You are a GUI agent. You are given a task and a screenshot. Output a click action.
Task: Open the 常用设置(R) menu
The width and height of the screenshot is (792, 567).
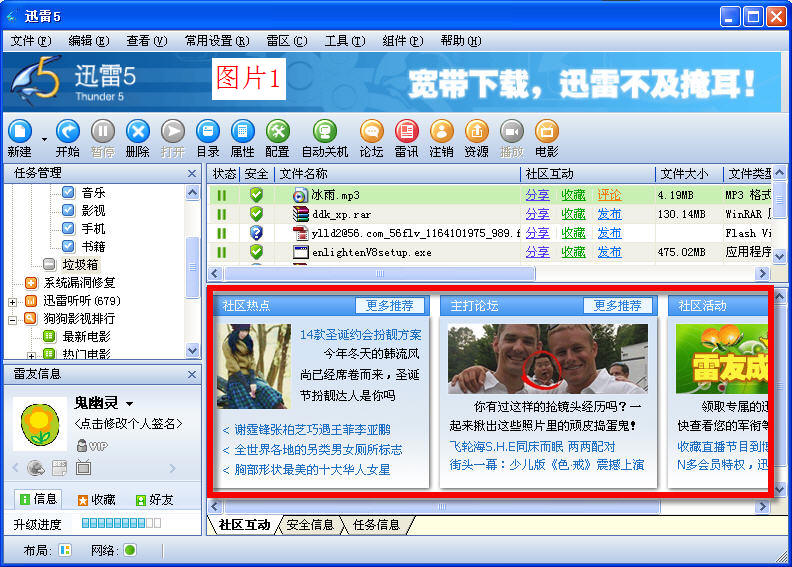pyautogui.click(x=217, y=40)
